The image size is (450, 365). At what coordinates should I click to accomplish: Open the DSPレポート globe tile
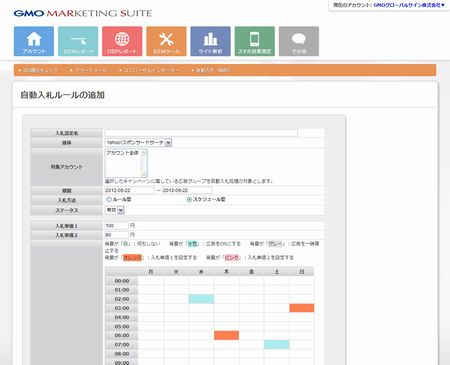point(122,41)
